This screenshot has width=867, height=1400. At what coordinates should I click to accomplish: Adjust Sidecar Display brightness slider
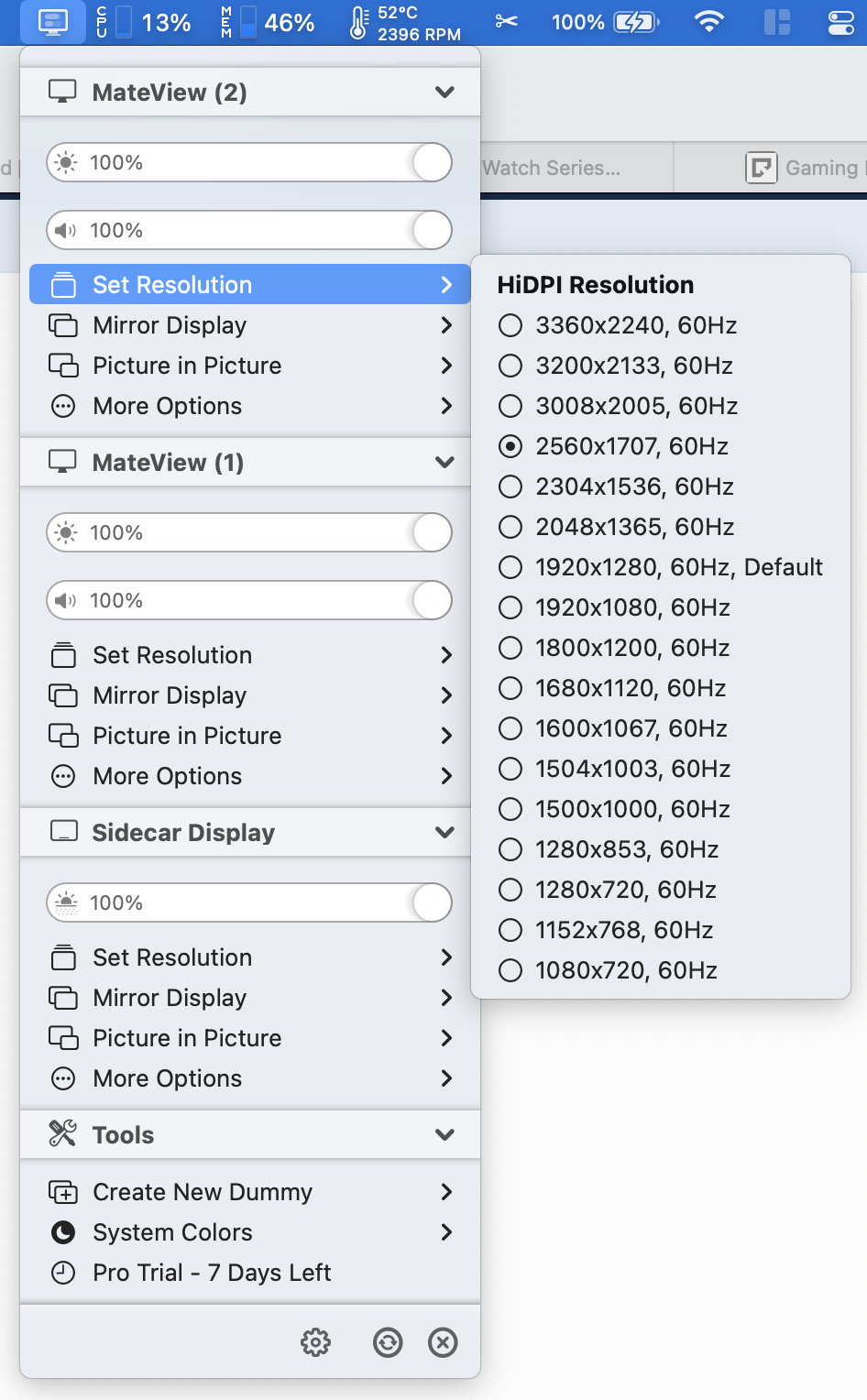249,902
